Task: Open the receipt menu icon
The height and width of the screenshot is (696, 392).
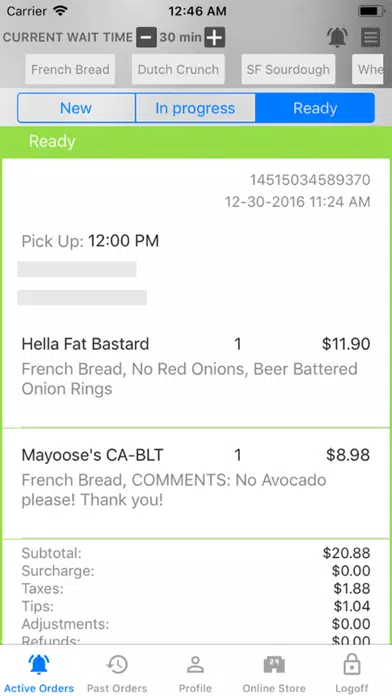Action: [371, 37]
